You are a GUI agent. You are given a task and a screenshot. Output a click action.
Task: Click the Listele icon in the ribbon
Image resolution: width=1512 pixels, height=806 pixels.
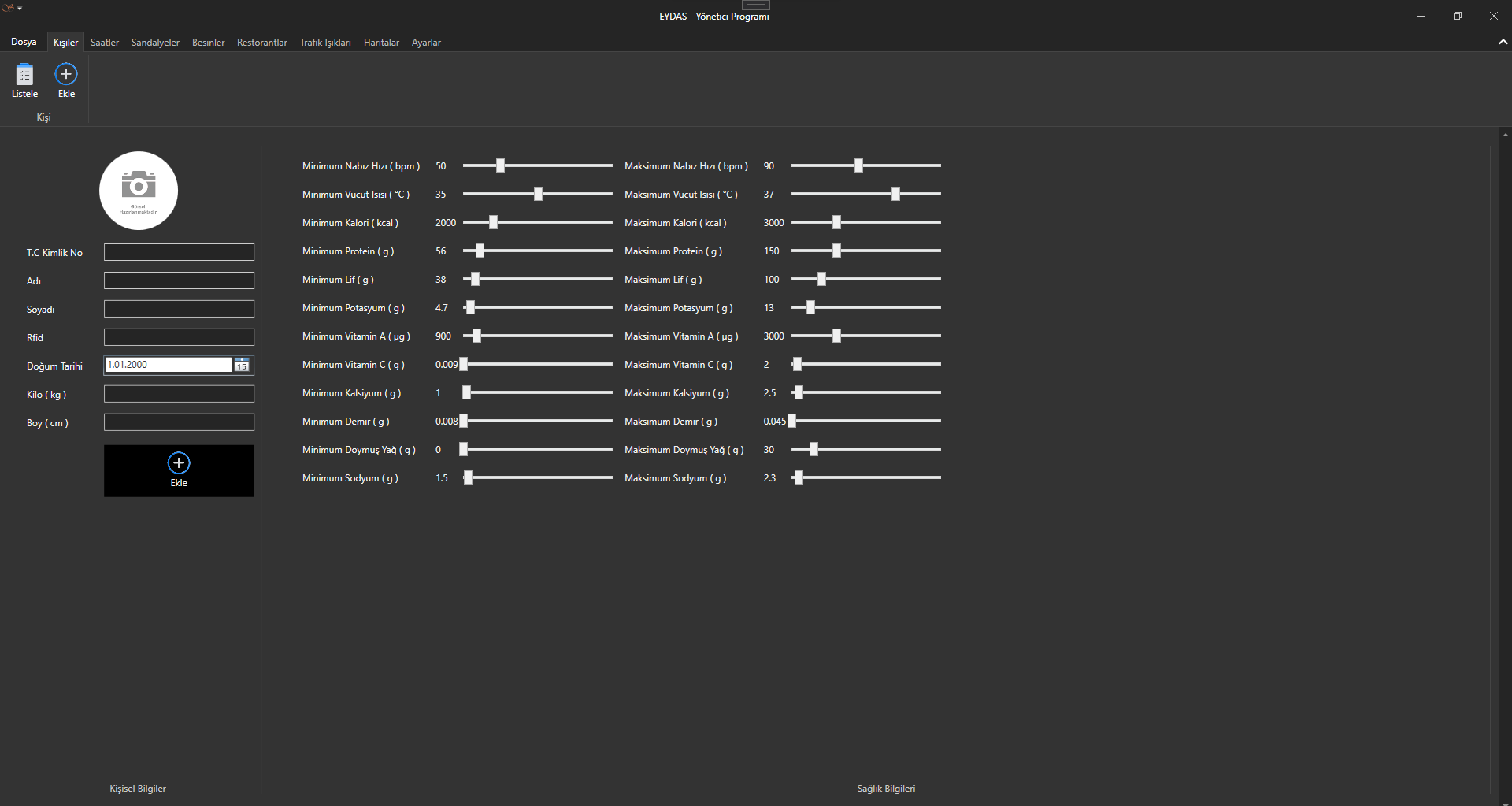pyautogui.click(x=24, y=76)
